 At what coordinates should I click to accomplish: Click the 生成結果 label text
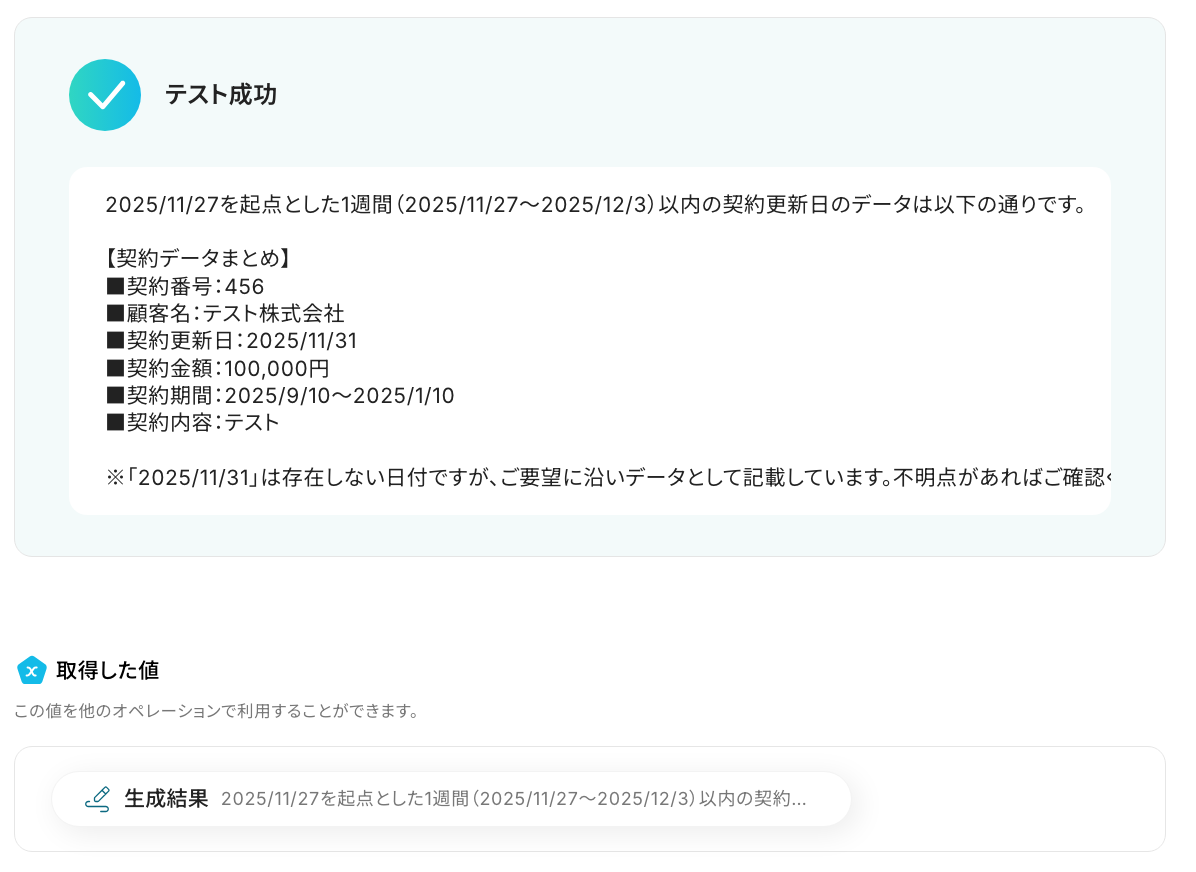166,799
